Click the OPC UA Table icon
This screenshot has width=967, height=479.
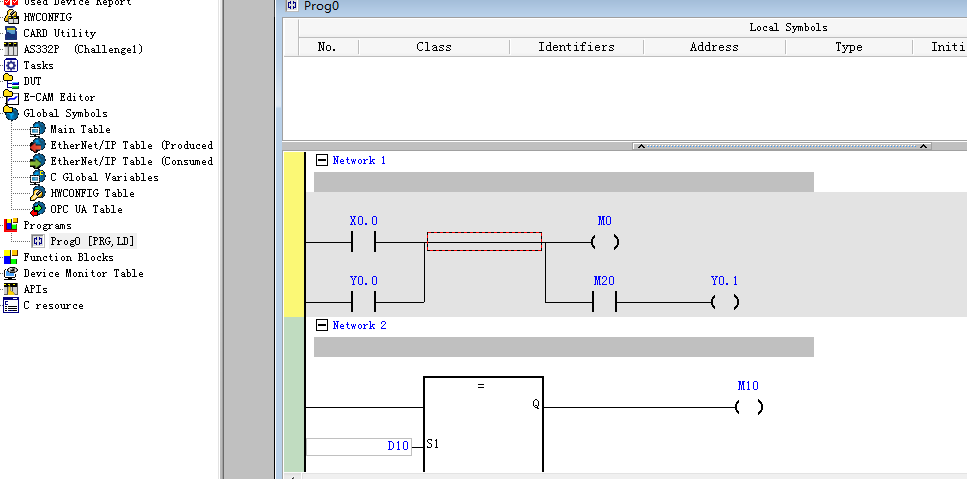pos(38,209)
